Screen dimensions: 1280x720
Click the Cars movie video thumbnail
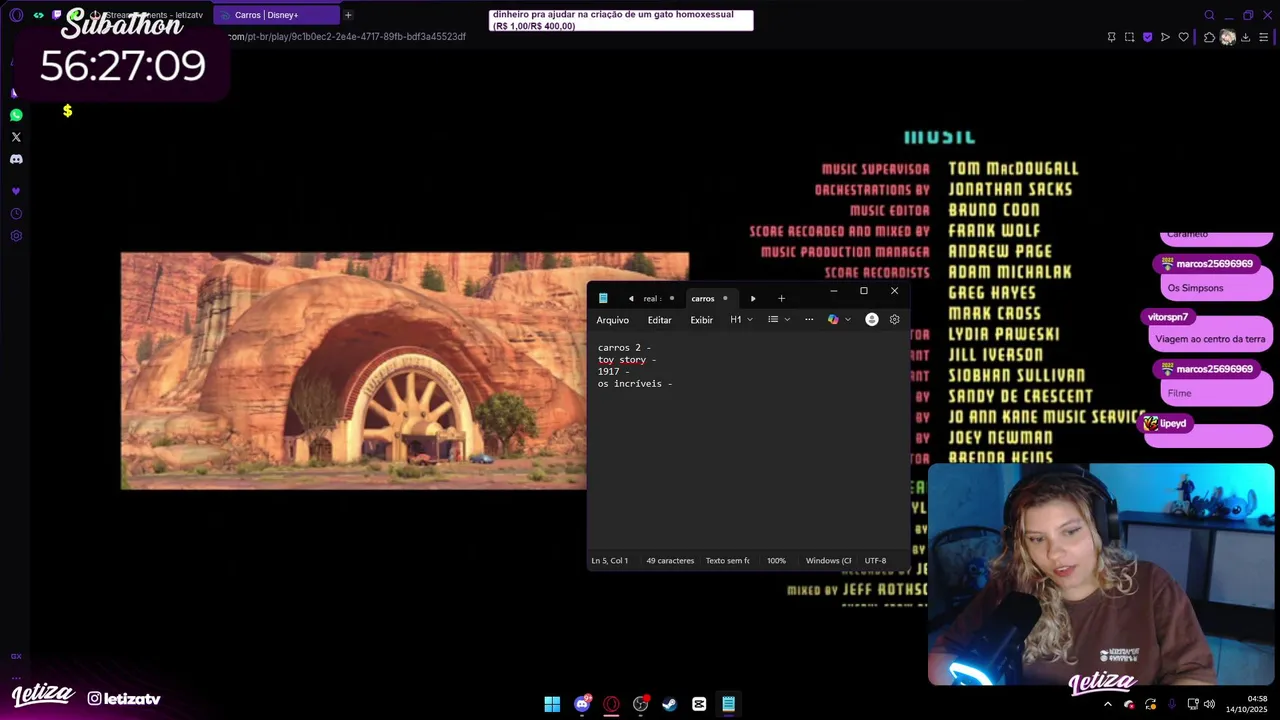(354, 371)
